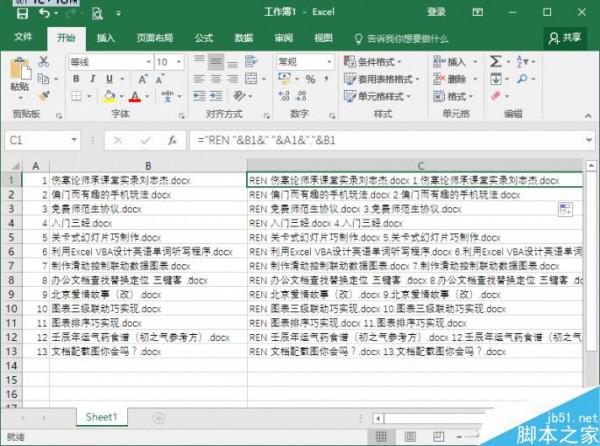Click the Paste (粘贴) clipboard icon
Screen dimensions: 600x446
click(19, 72)
